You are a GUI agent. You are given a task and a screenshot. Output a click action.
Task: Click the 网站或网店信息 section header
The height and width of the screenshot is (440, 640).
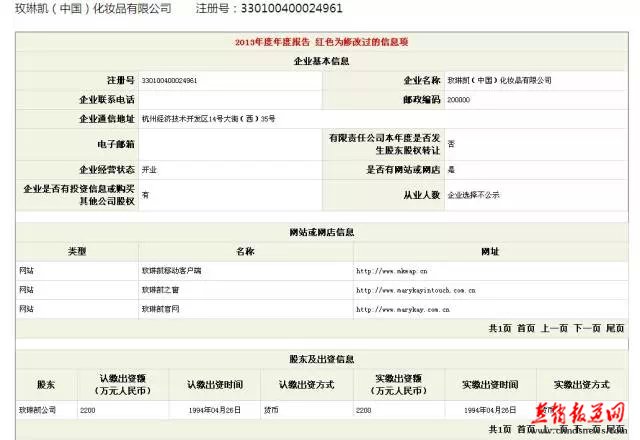(x=322, y=232)
